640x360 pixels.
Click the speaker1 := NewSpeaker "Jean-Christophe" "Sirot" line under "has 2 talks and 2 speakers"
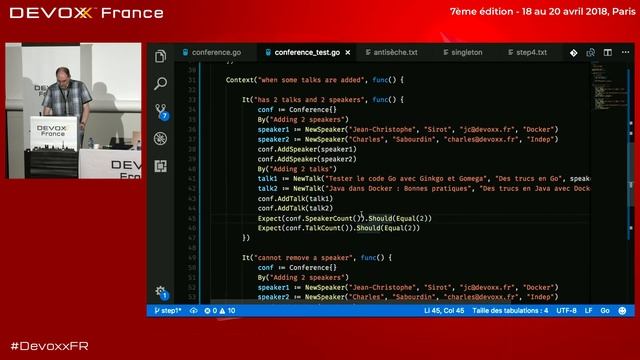click(x=408, y=129)
